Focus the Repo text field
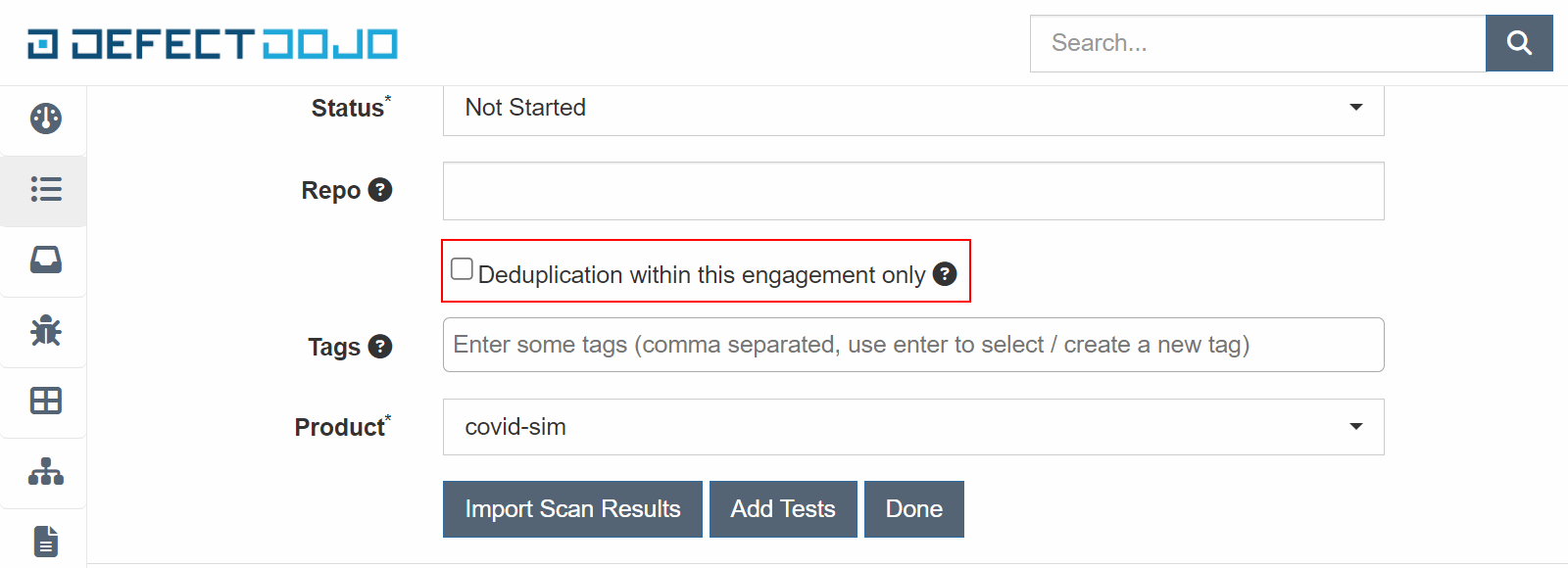This screenshot has width=1568, height=568. click(x=912, y=191)
